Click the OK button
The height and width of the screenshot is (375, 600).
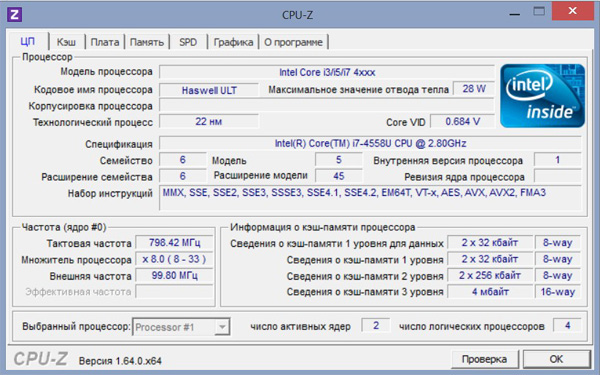point(556,359)
